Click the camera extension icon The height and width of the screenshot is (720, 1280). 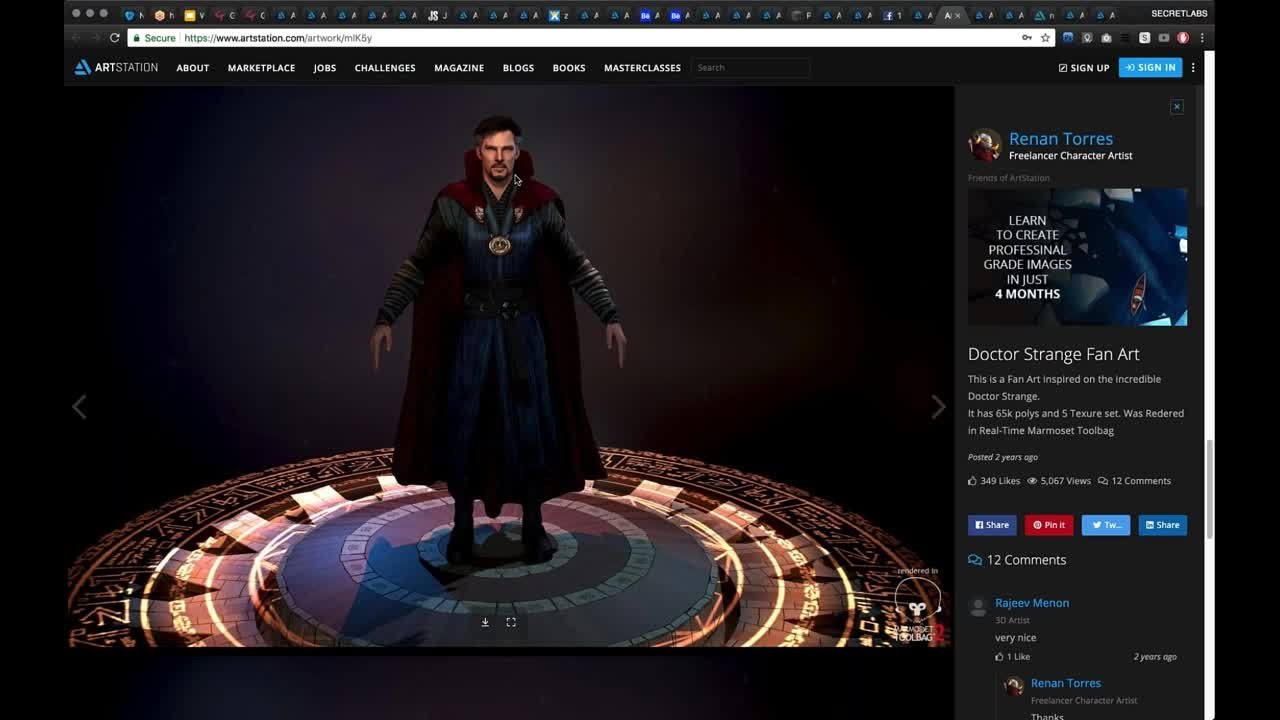pyautogui.click(x=1106, y=38)
